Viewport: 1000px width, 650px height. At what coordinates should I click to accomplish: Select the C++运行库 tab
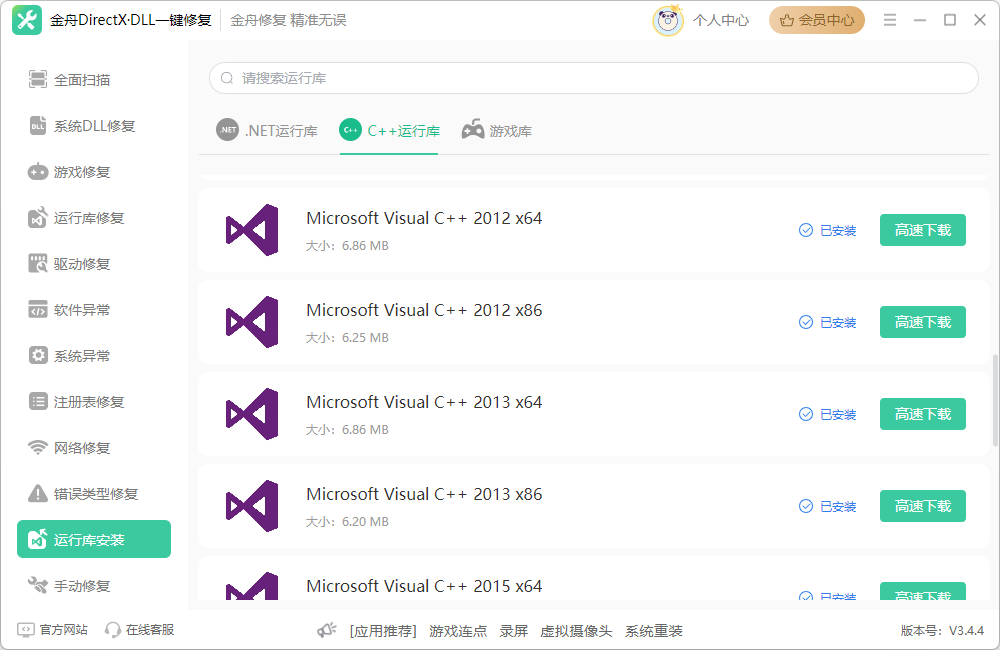coord(390,131)
